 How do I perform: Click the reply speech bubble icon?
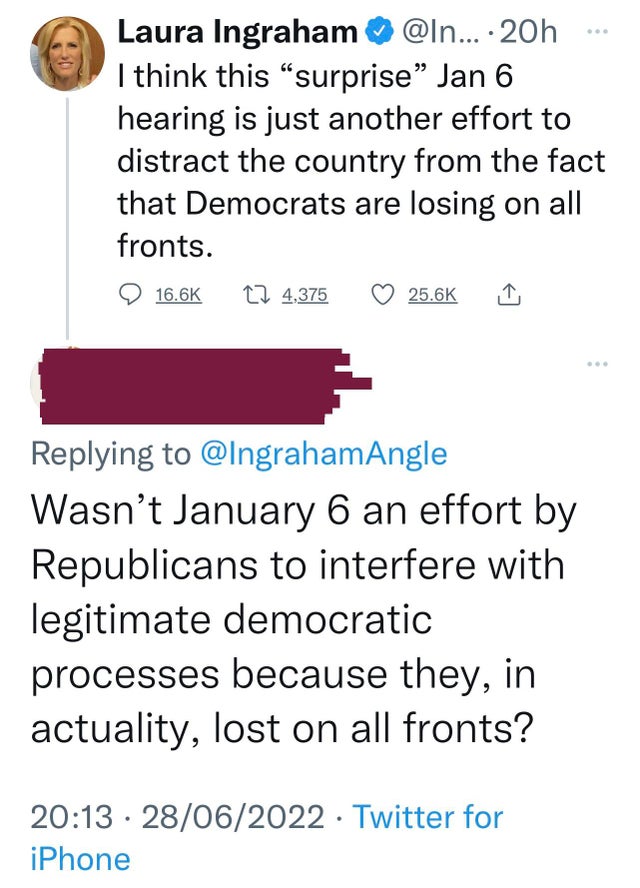[x=130, y=294]
